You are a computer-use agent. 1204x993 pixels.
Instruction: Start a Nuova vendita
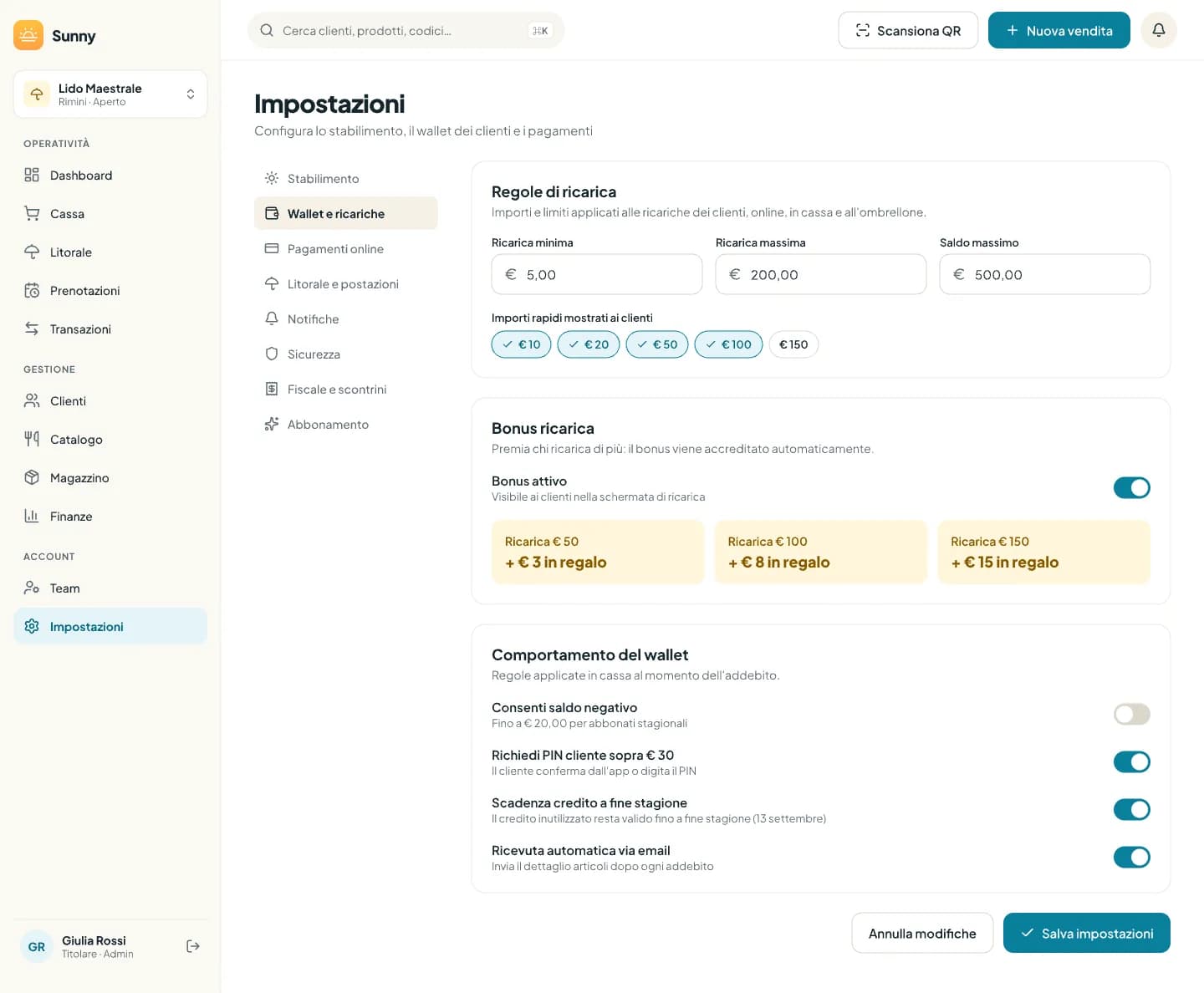click(x=1059, y=30)
